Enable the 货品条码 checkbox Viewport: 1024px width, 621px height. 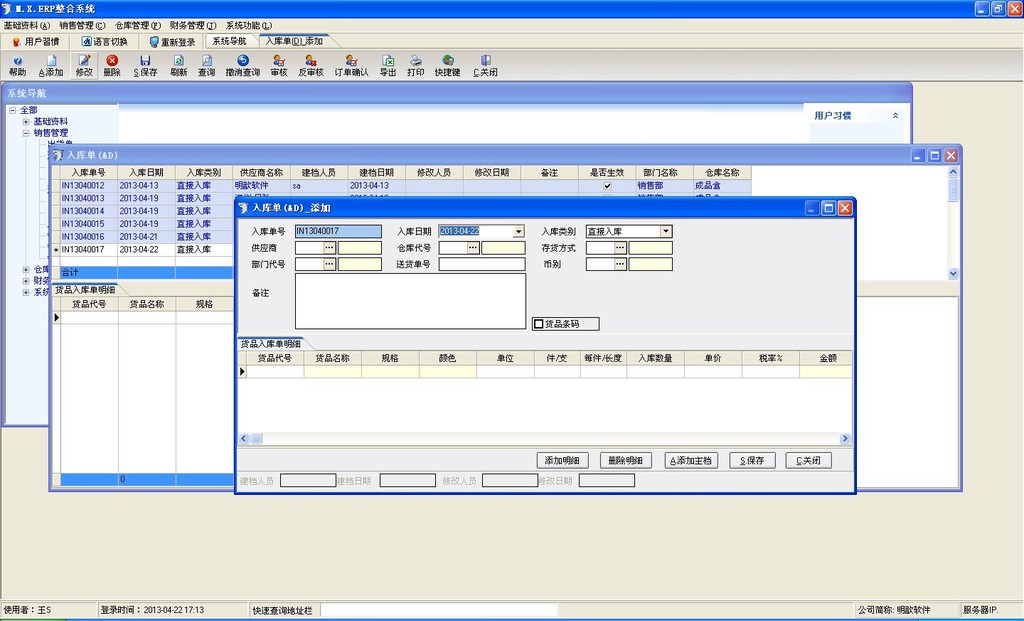(x=540, y=324)
